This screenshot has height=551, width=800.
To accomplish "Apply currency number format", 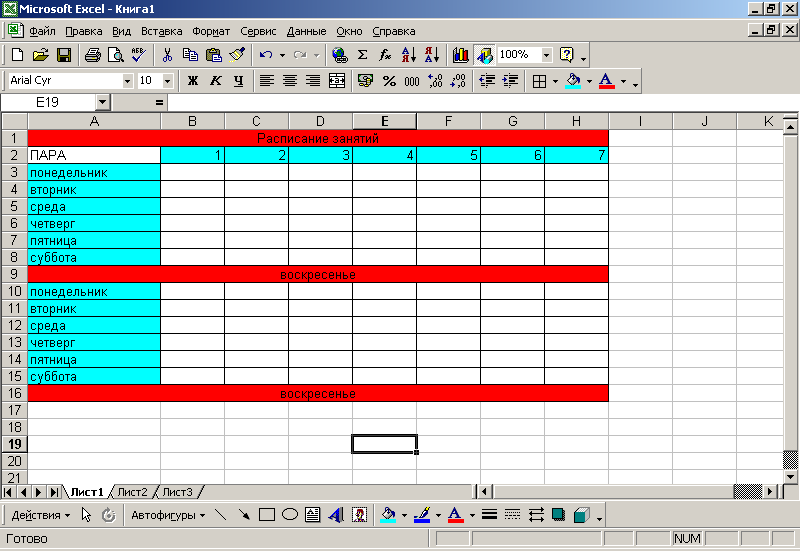I will 365,81.
